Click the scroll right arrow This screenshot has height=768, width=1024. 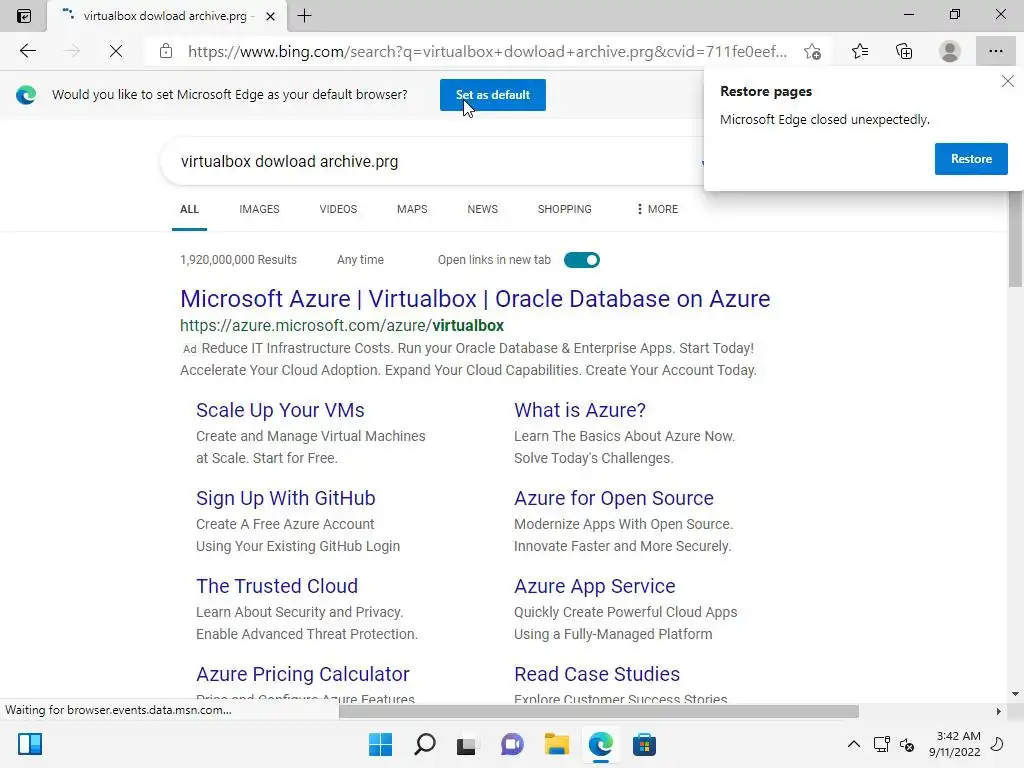point(999,711)
